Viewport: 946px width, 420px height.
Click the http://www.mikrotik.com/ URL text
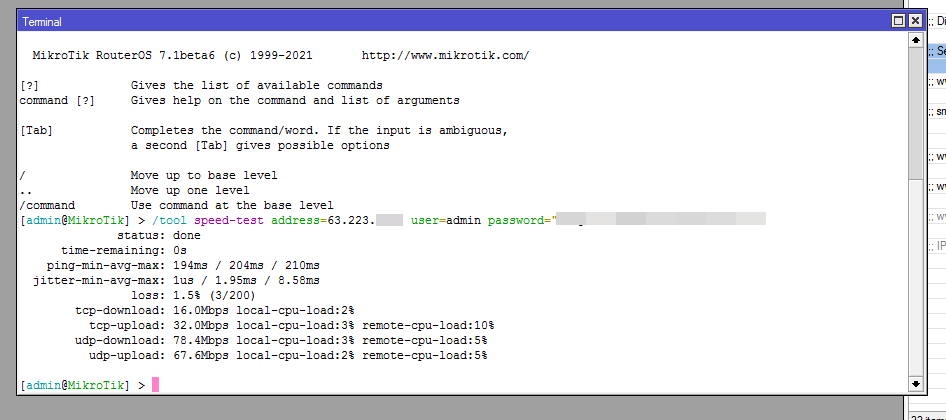[445, 56]
